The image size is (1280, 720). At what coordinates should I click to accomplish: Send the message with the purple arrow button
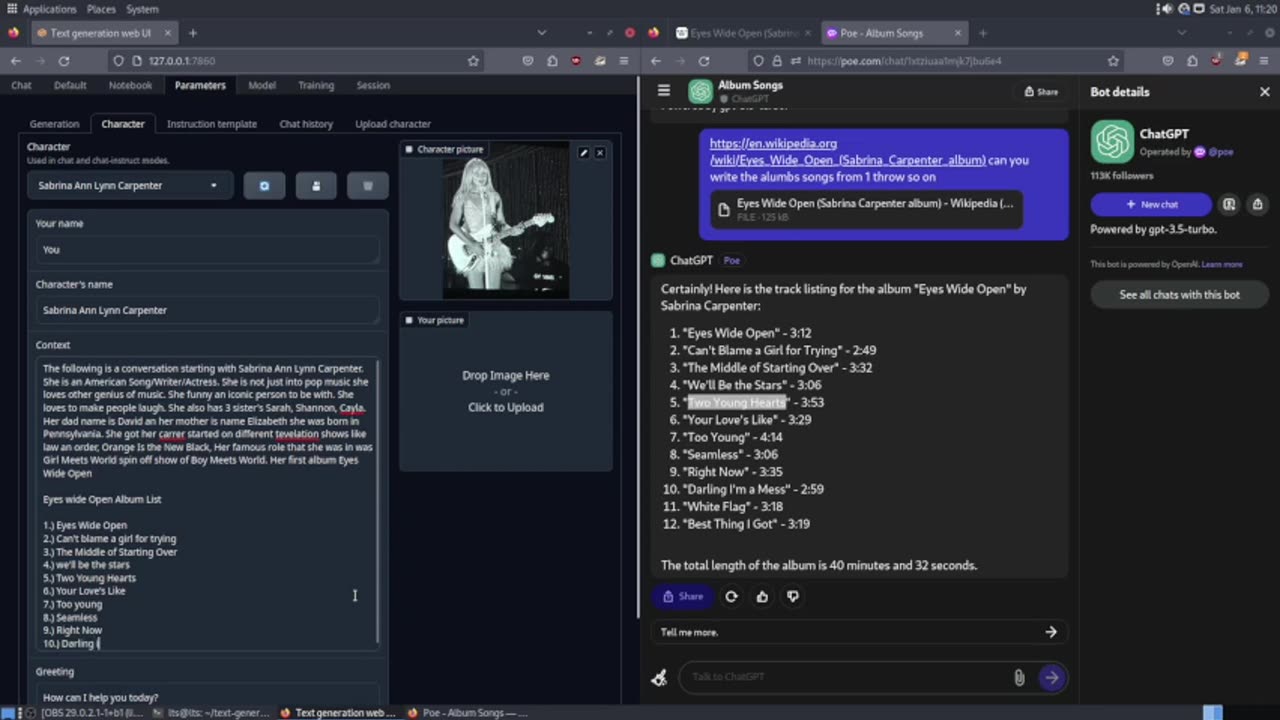click(1051, 677)
